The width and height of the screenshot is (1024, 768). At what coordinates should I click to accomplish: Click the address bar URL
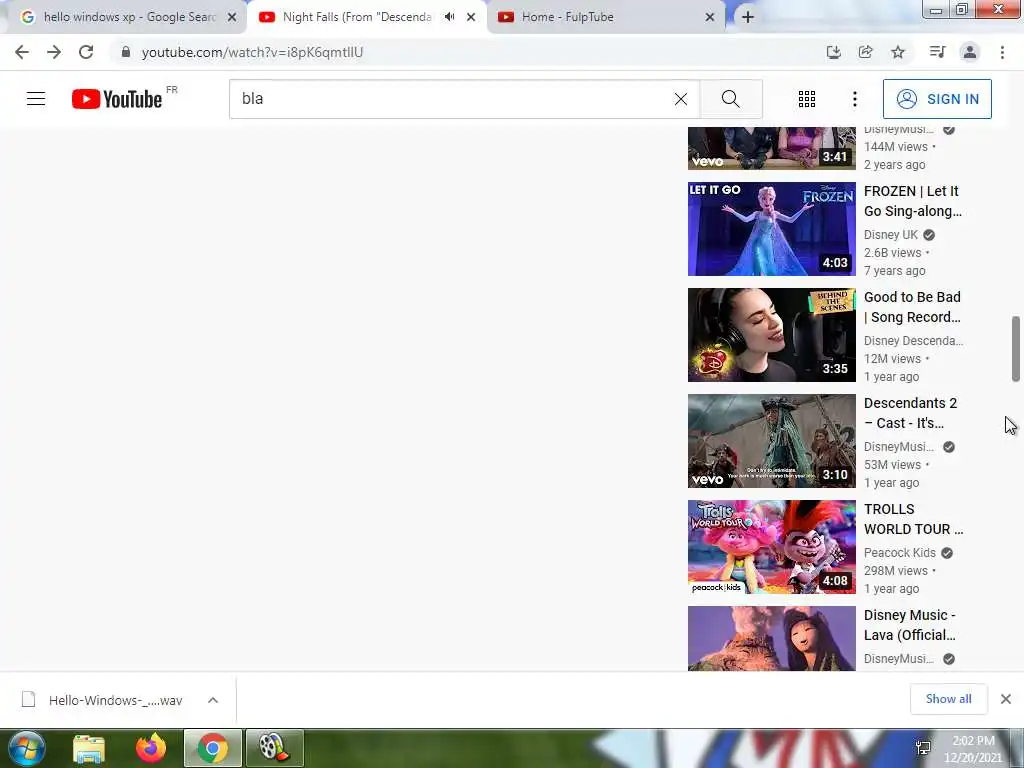[x=252, y=52]
